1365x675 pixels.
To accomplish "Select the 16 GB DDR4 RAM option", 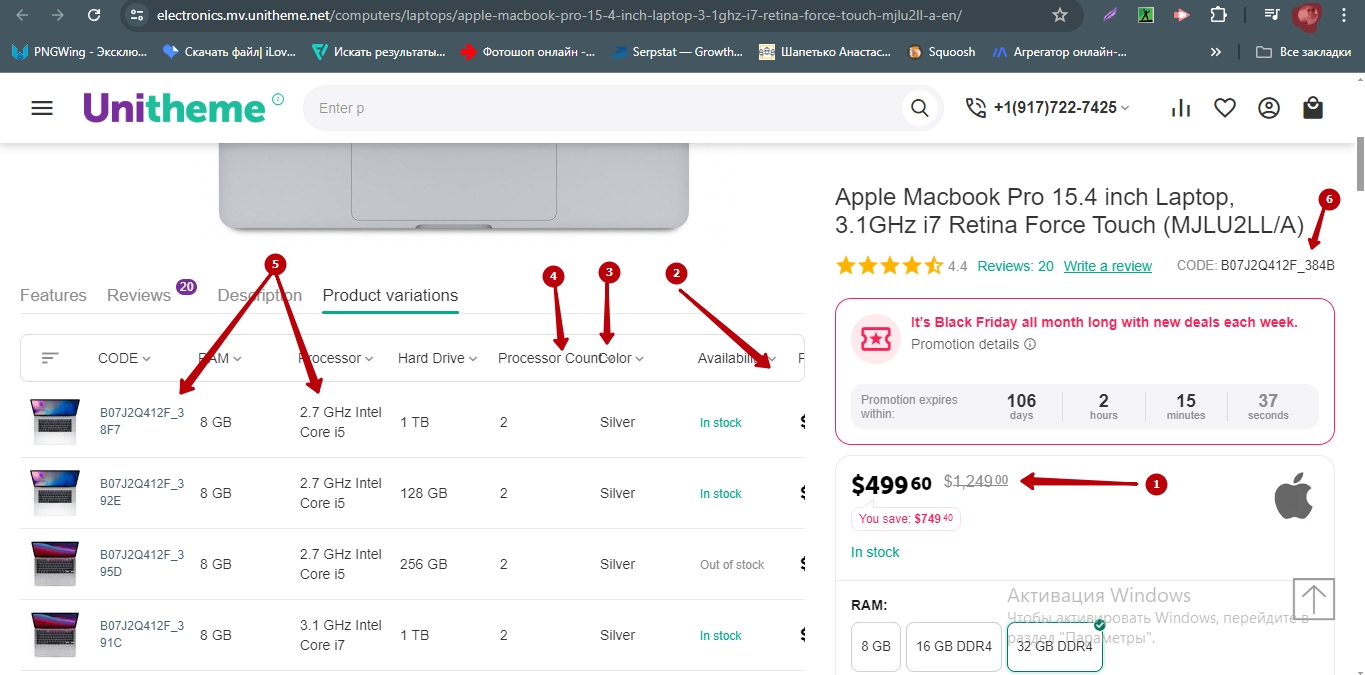I will [954, 646].
